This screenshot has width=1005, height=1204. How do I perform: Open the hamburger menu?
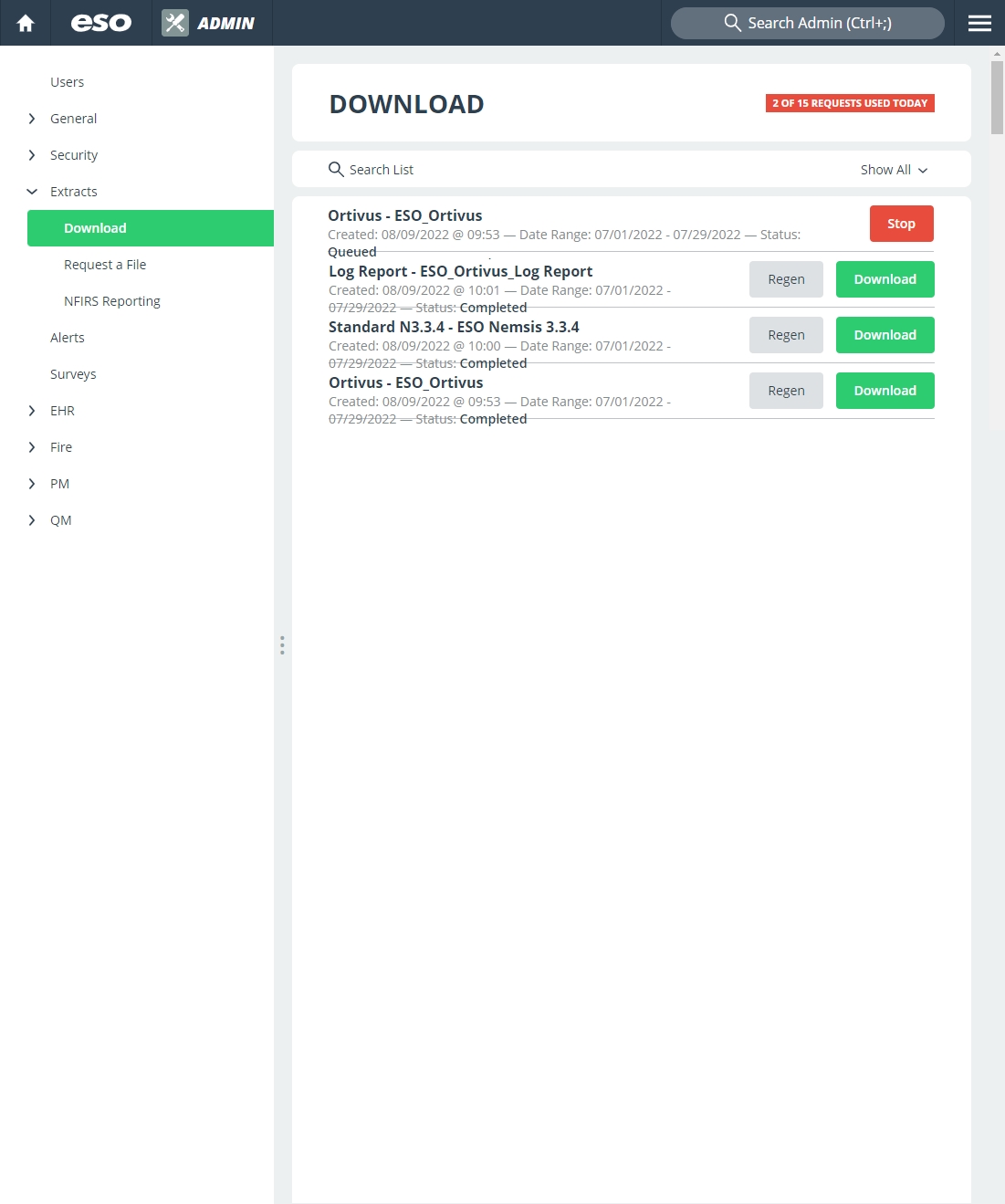[979, 23]
